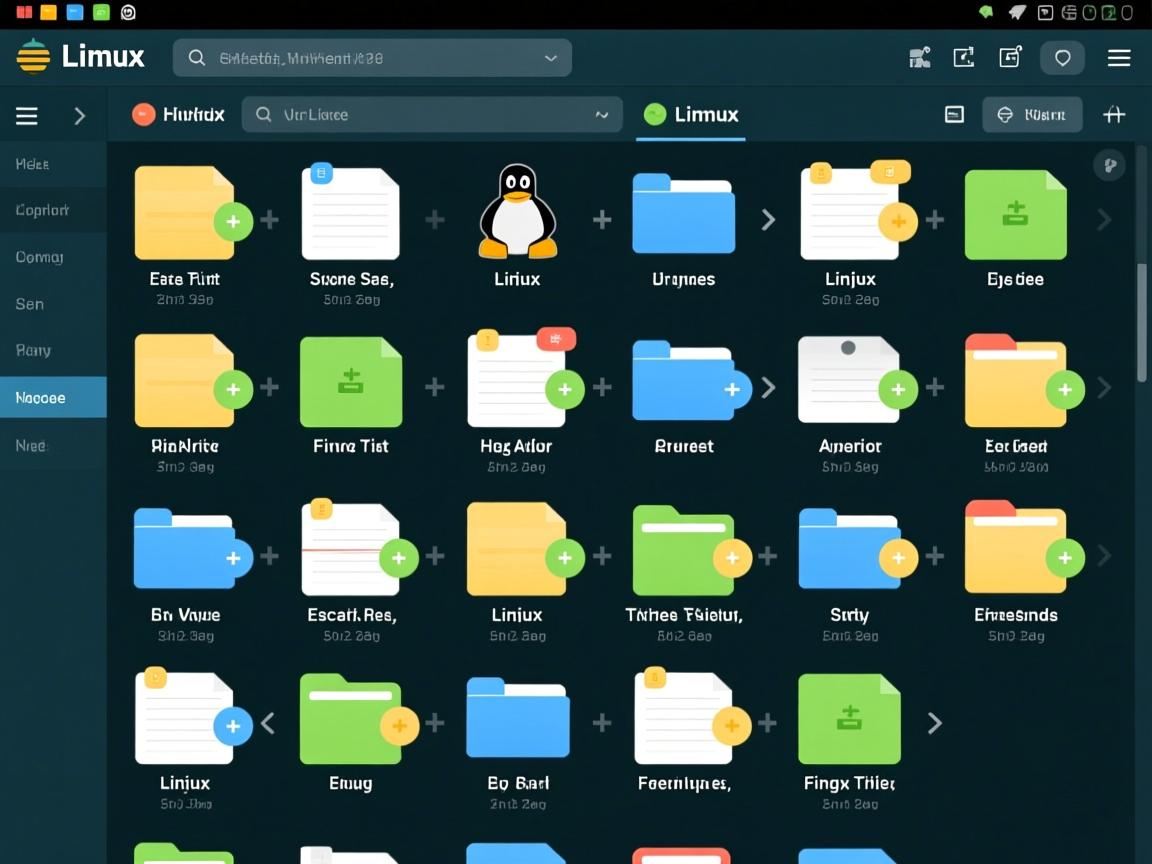Switch to the Hurhdx tab
Image resolution: width=1152 pixels, height=864 pixels.
coord(178,114)
